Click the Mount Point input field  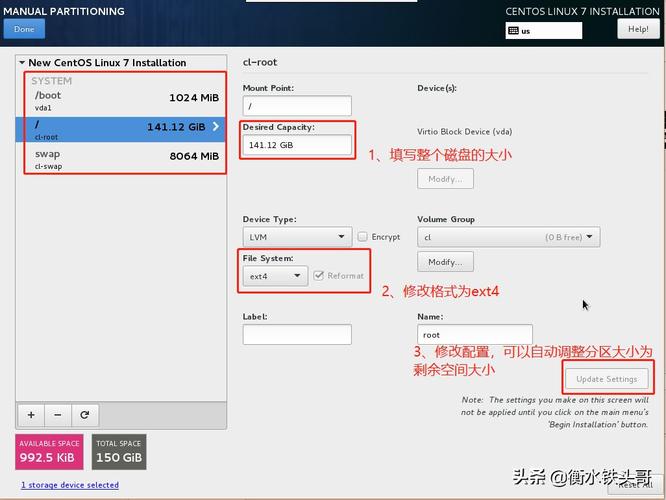click(297, 106)
